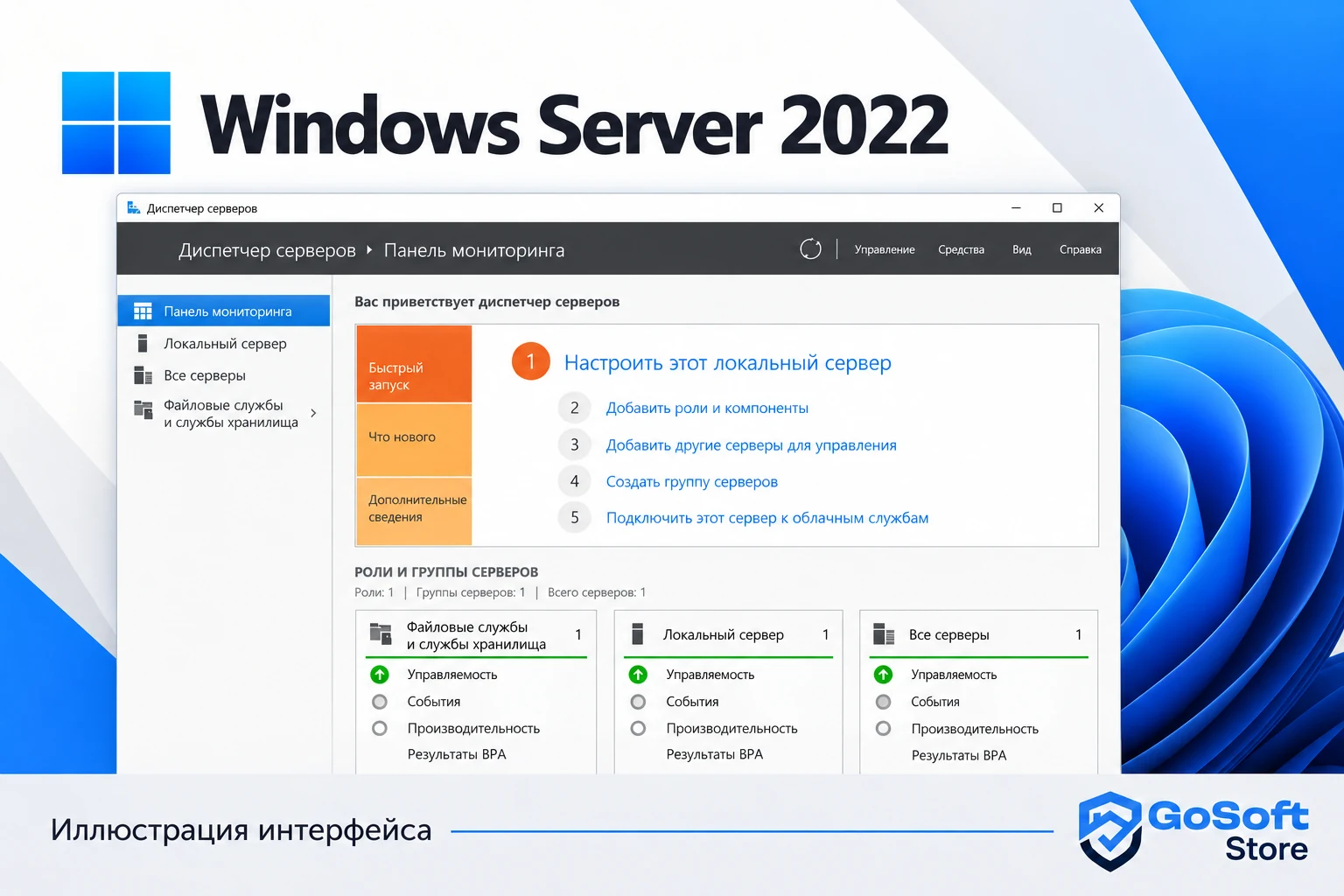The image size is (1344, 896).
Task: Click Создать группу серверов link
Action: coord(692,482)
